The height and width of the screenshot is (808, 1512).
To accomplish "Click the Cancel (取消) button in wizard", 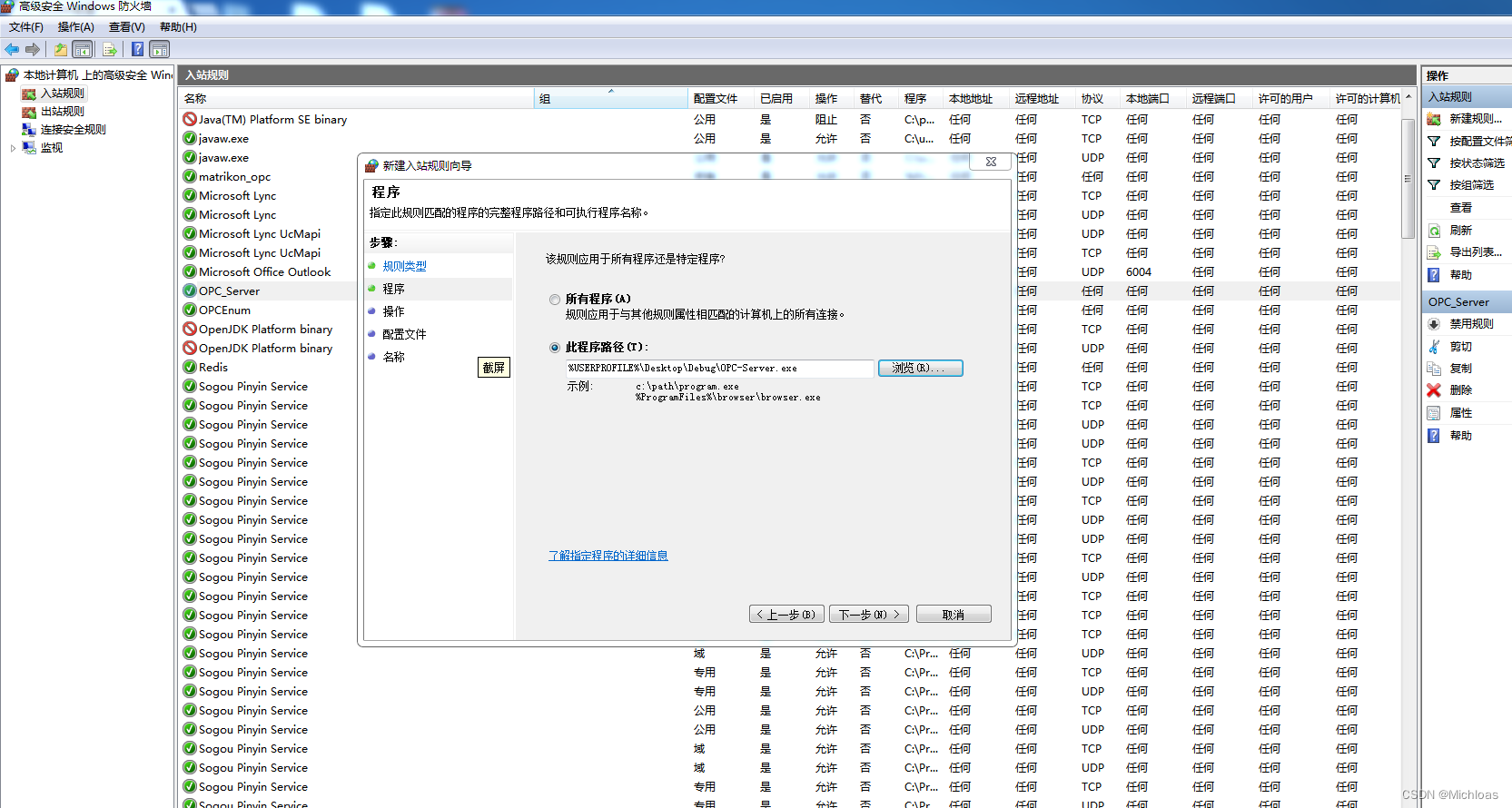I will (954, 615).
